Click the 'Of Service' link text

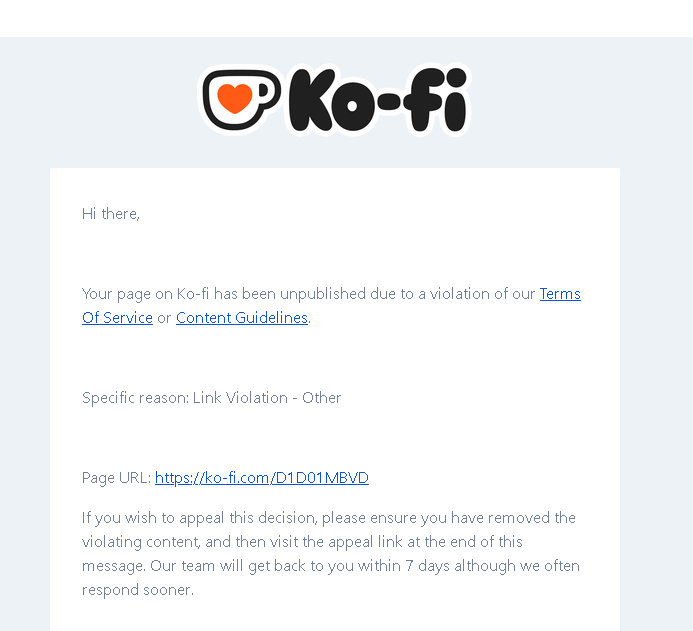(117, 318)
